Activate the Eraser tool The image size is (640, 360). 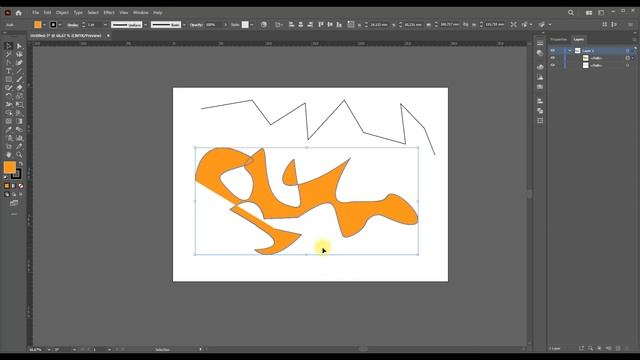click(x=19, y=88)
